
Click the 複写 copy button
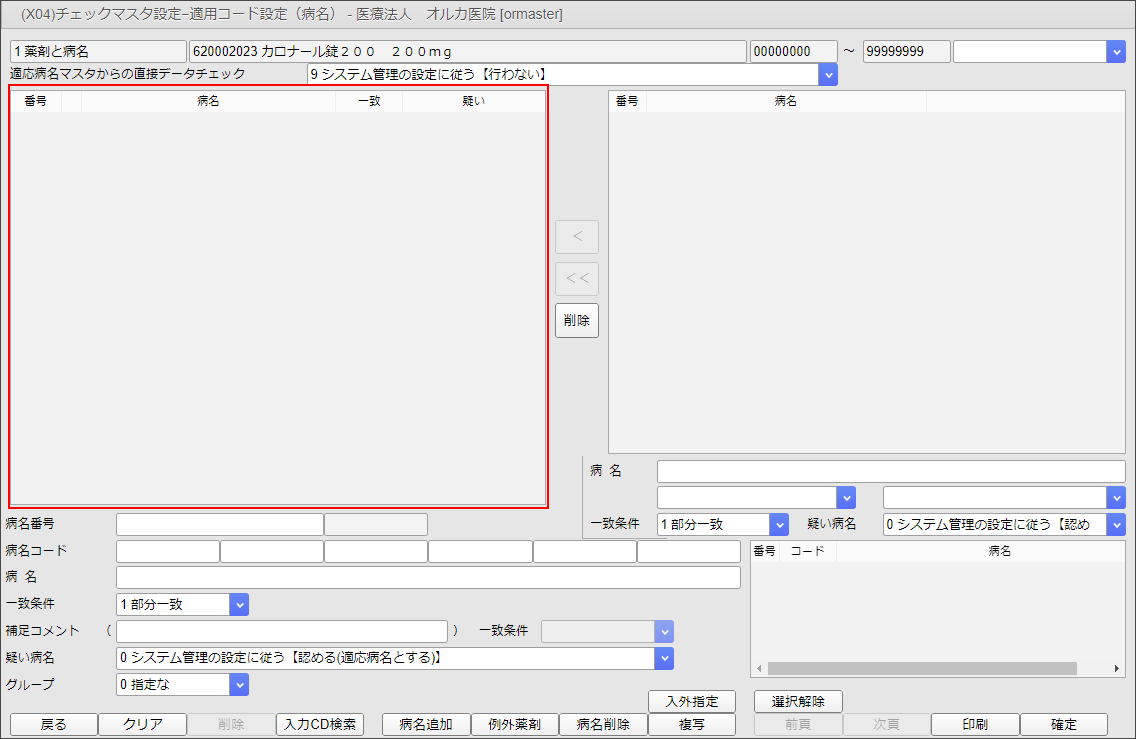click(693, 724)
